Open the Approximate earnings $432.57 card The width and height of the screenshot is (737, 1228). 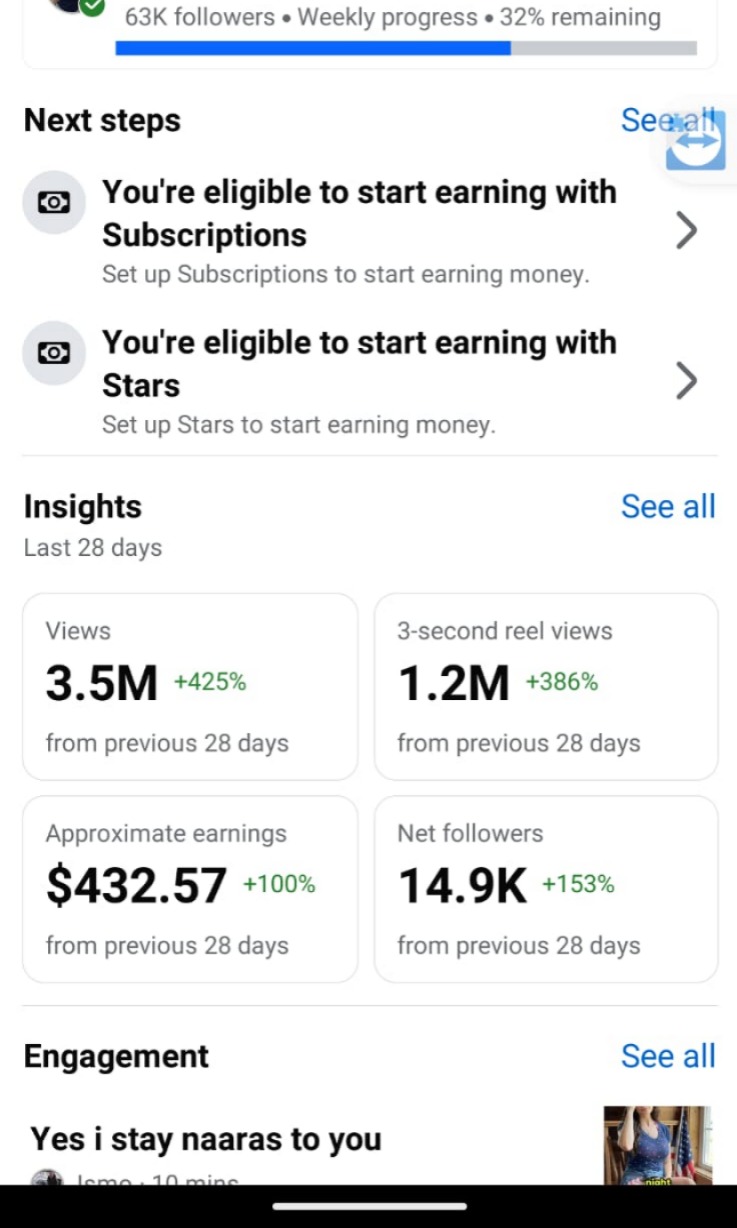click(190, 889)
